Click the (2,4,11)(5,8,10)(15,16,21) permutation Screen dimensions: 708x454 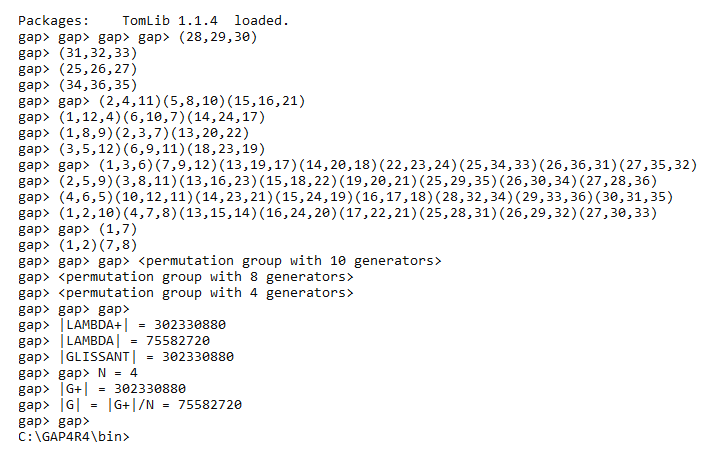coord(202,101)
